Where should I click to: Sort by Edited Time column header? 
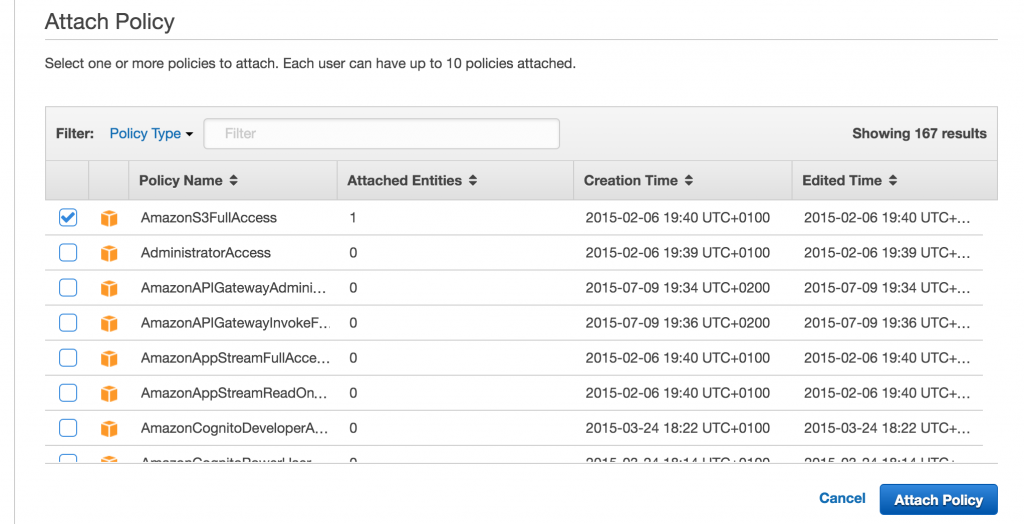(x=850, y=180)
